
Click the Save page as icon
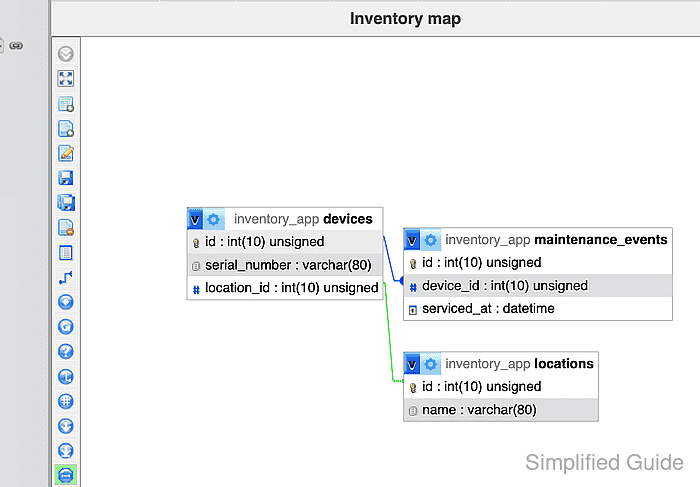(66, 203)
